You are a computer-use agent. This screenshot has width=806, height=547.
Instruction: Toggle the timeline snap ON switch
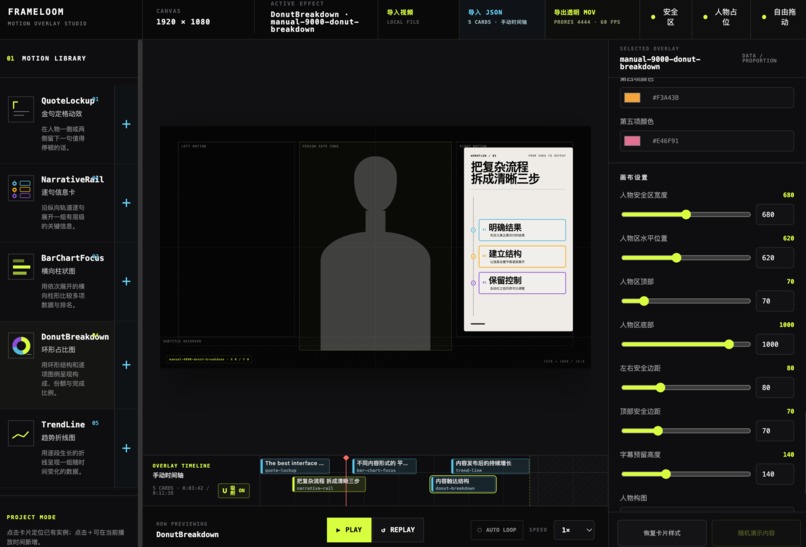(x=233, y=490)
